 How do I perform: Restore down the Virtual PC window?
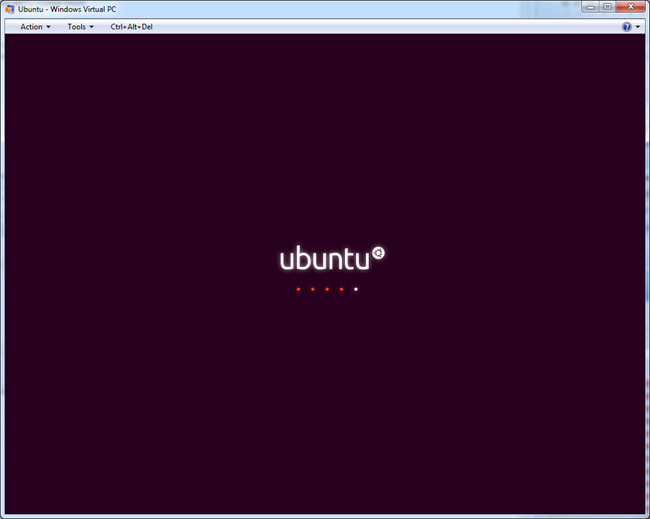click(x=607, y=7)
